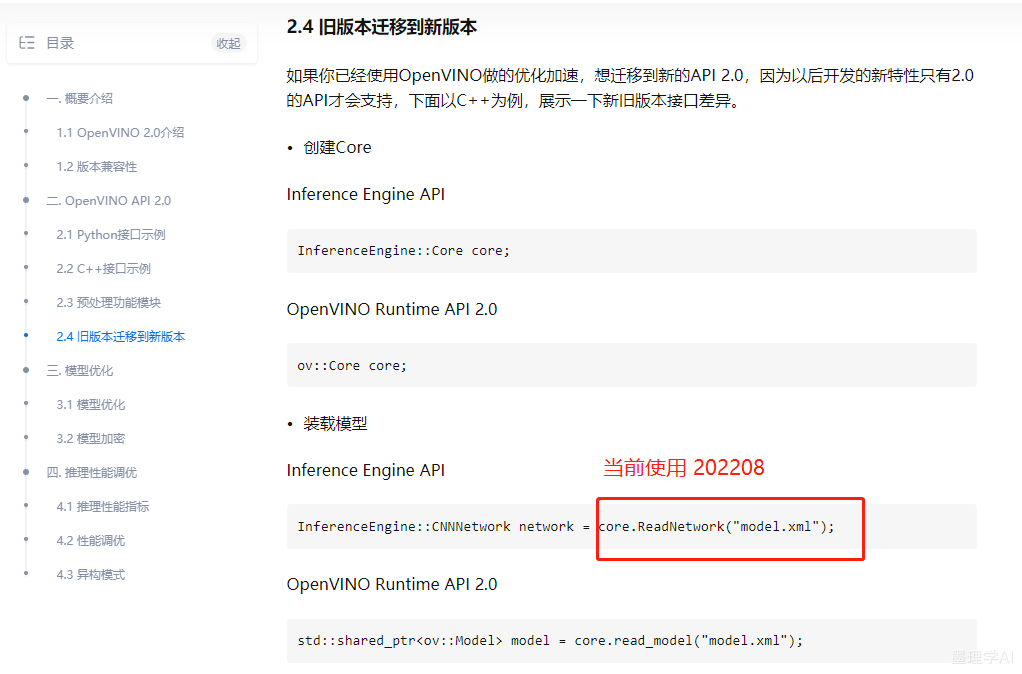The width and height of the screenshot is (1022, 674).
Task: Click the table of contents list icon
Action: pos(27,43)
